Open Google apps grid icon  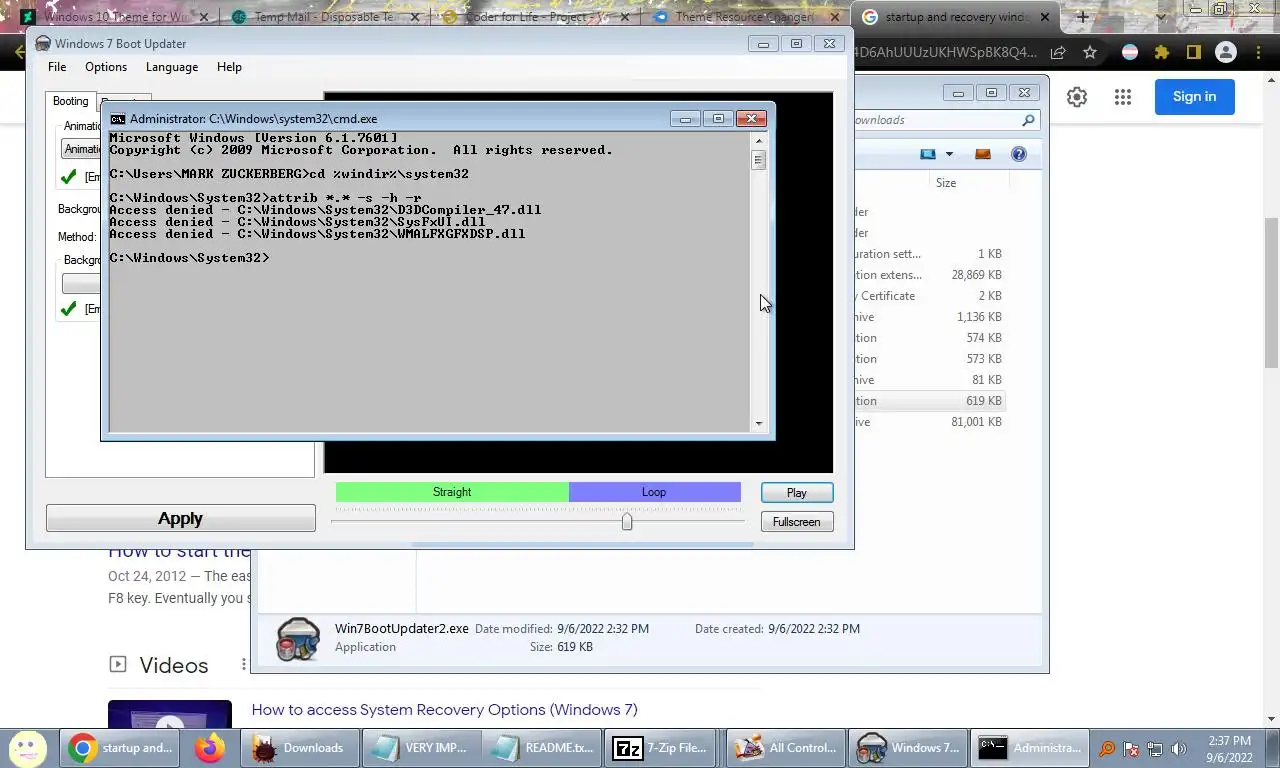(1123, 97)
